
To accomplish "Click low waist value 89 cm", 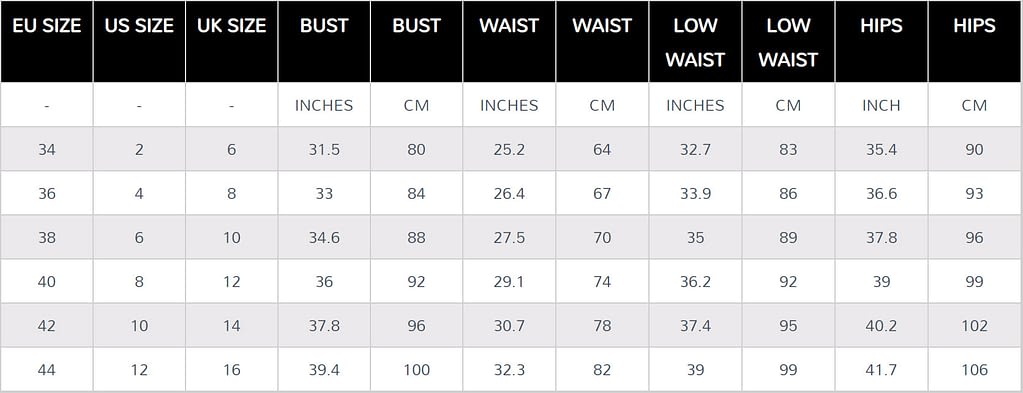I will (788, 238).
